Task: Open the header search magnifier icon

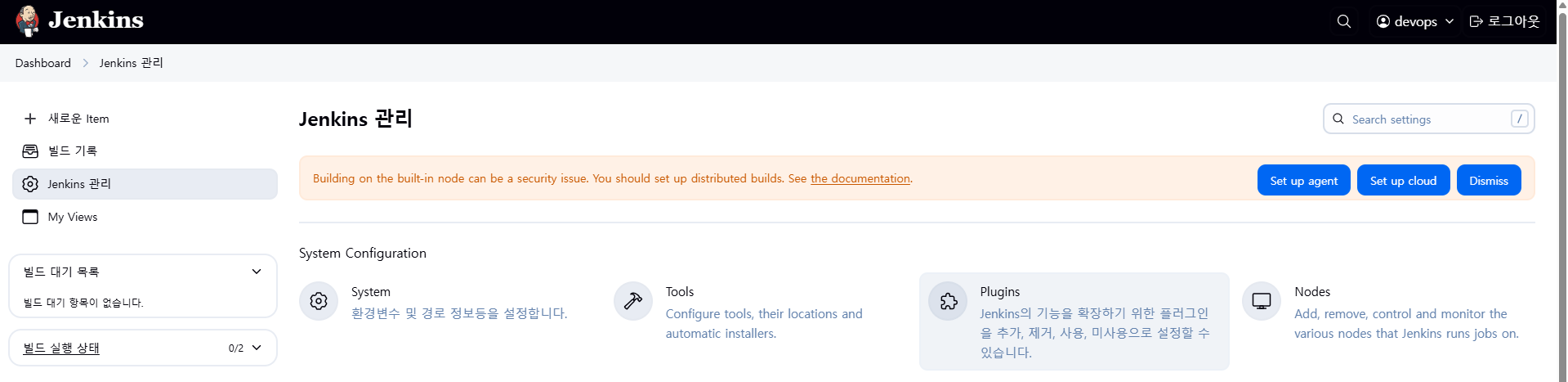Action: coord(1344,21)
